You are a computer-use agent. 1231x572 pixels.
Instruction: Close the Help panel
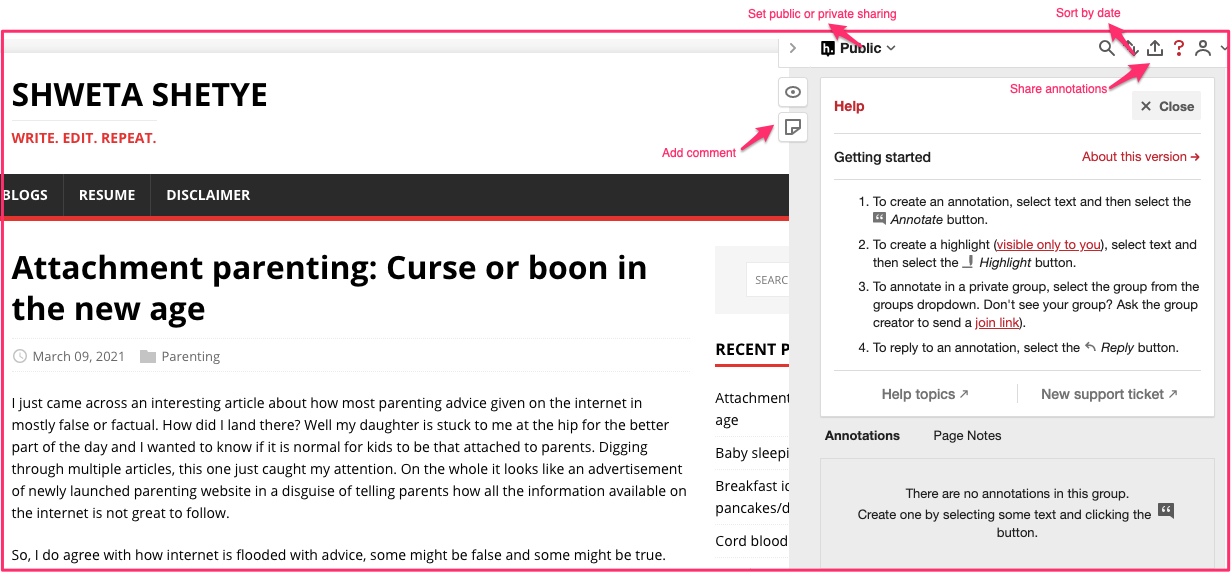coord(1167,106)
